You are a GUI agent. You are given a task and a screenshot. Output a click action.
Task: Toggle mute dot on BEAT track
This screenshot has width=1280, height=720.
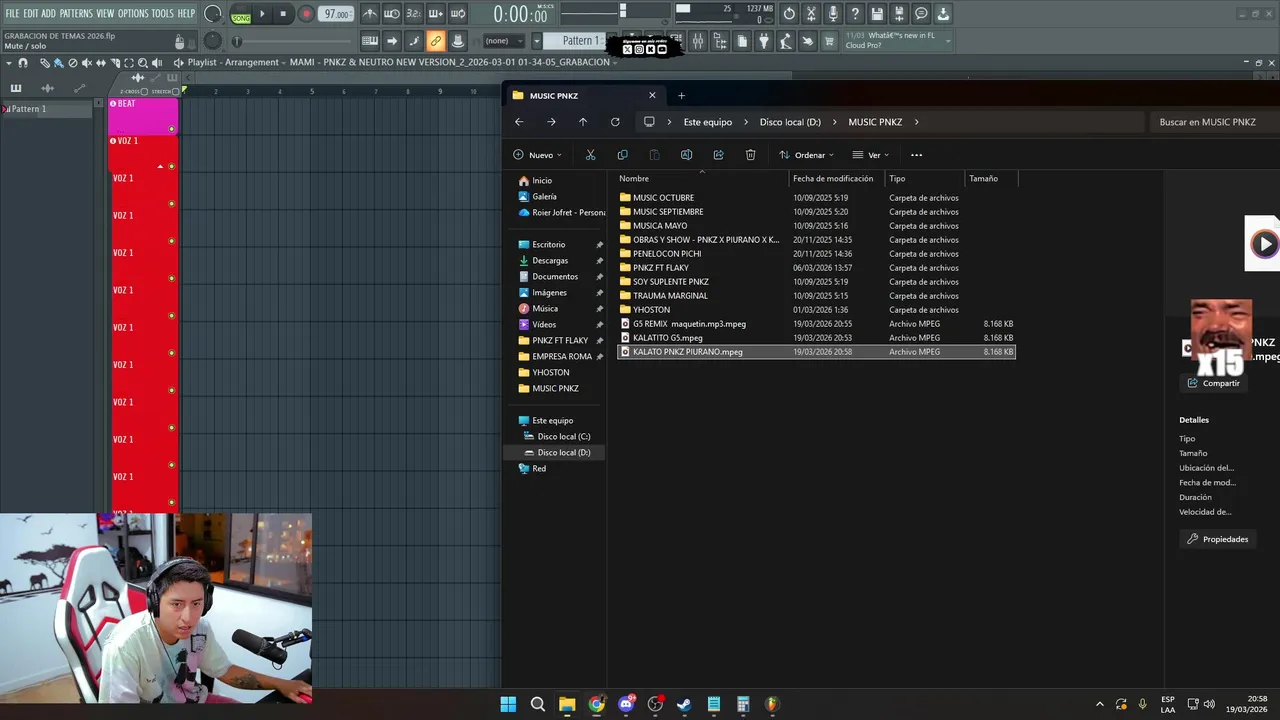pyautogui.click(x=172, y=129)
